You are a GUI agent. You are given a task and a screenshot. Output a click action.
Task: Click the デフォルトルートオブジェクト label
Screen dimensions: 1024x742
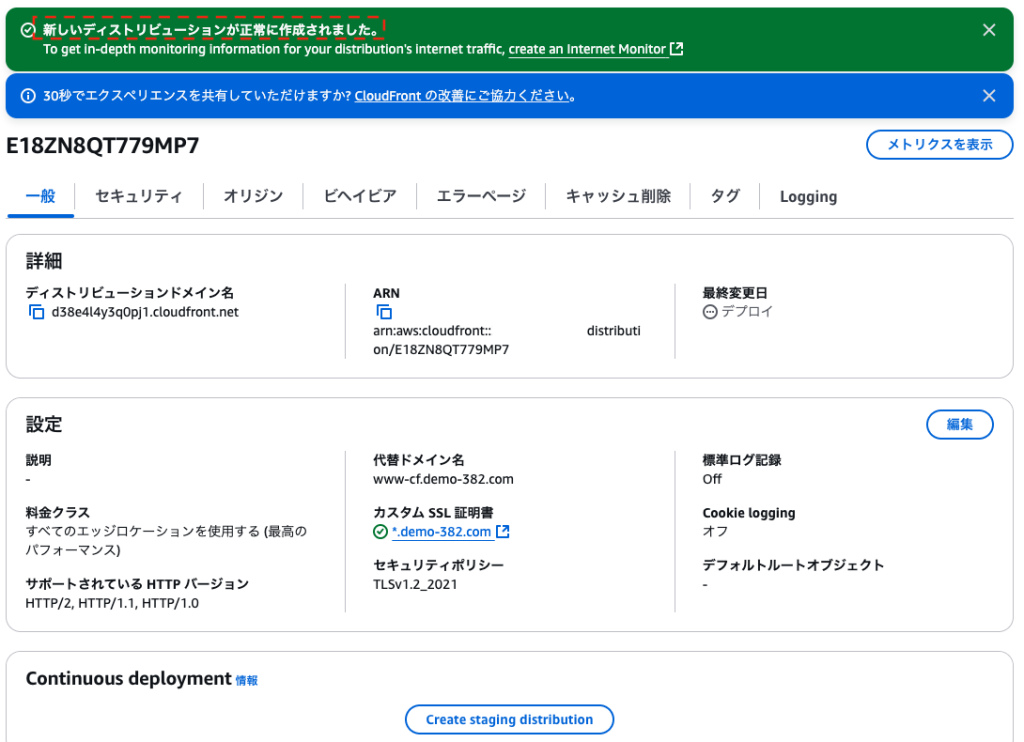(793, 565)
